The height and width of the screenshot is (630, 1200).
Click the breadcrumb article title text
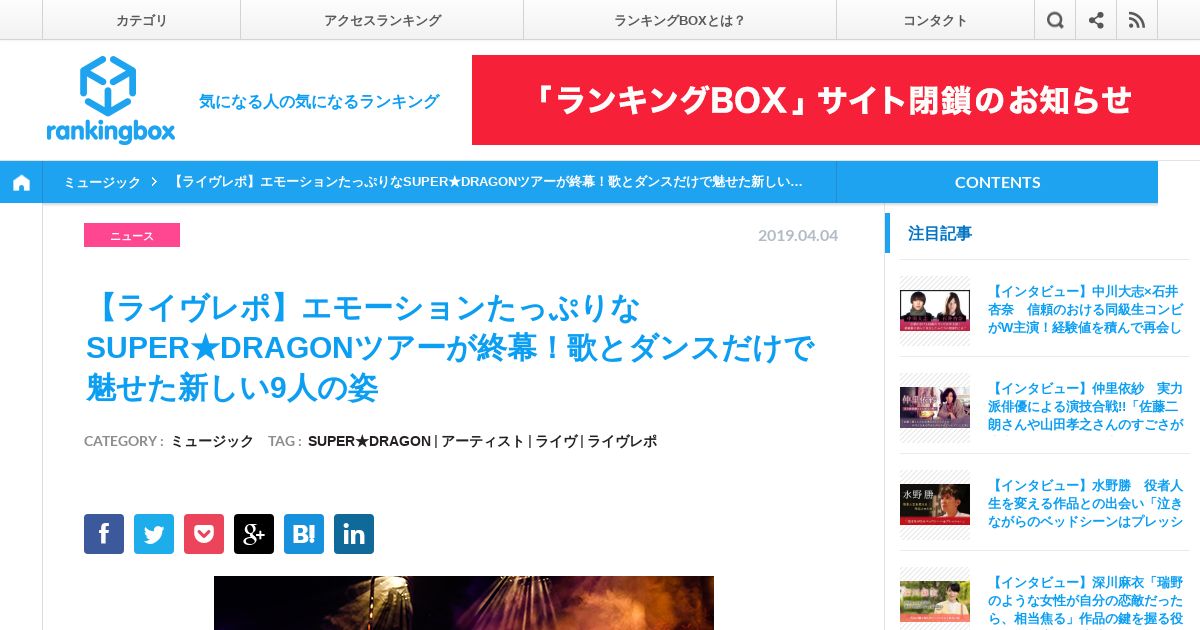pos(487,182)
